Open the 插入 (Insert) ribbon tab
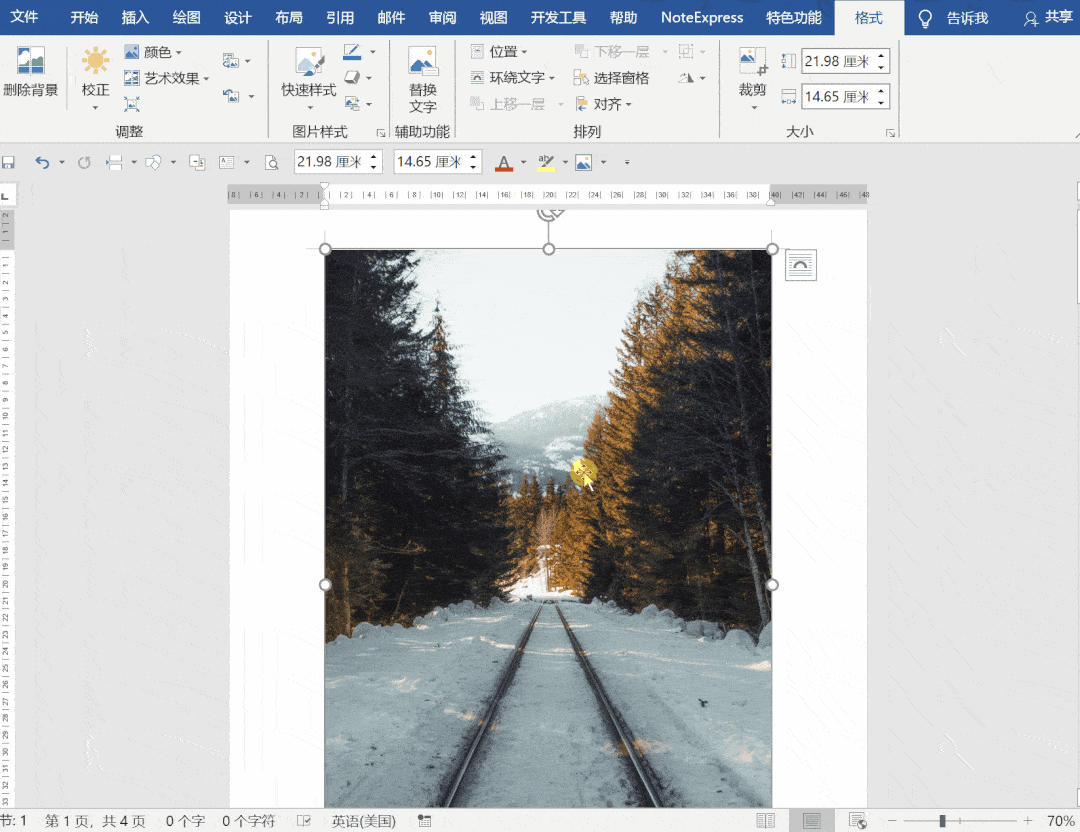This screenshot has height=832, width=1080. (x=135, y=17)
